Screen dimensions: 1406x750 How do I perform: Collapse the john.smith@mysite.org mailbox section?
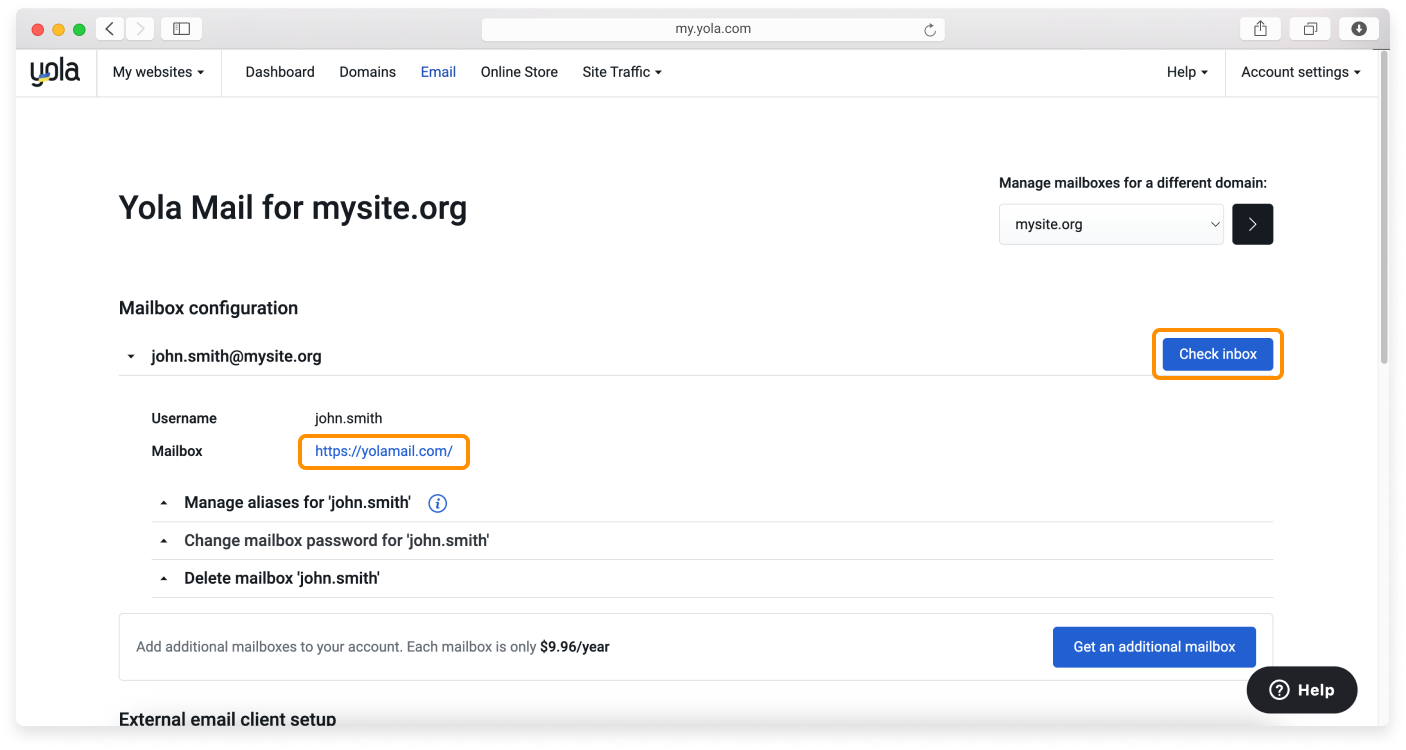click(x=130, y=355)
